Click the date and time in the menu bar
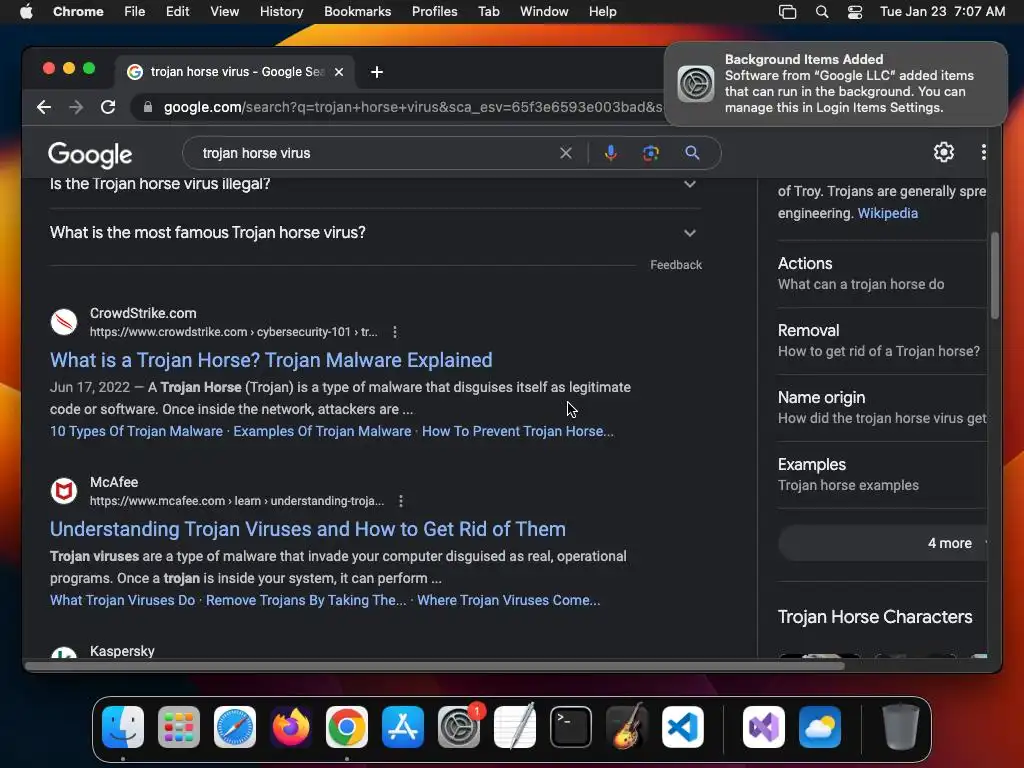 (942, 12)
